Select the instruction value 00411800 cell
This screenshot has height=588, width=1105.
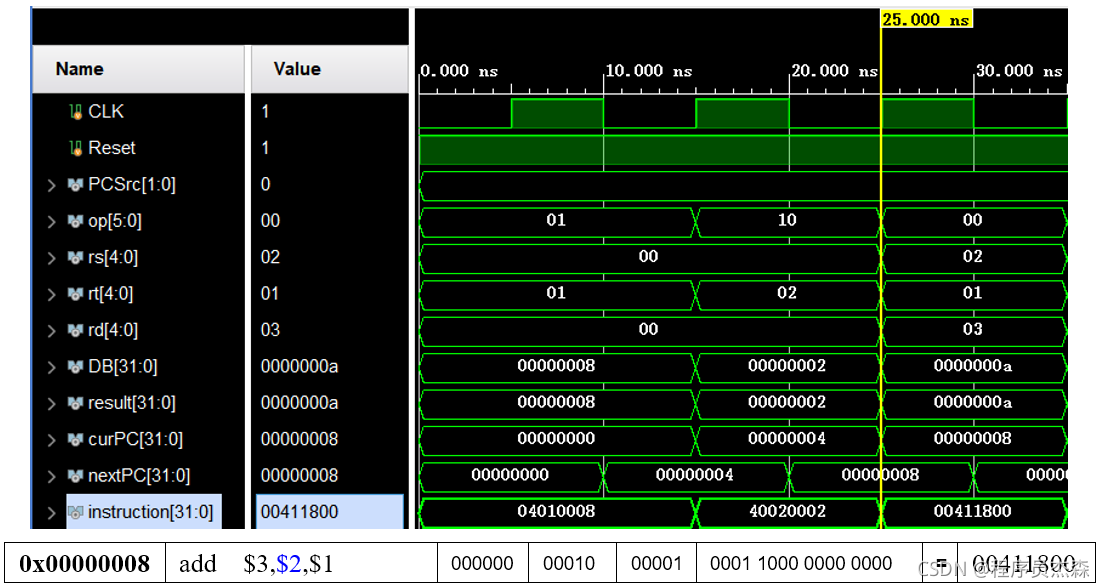coord(300,512)
